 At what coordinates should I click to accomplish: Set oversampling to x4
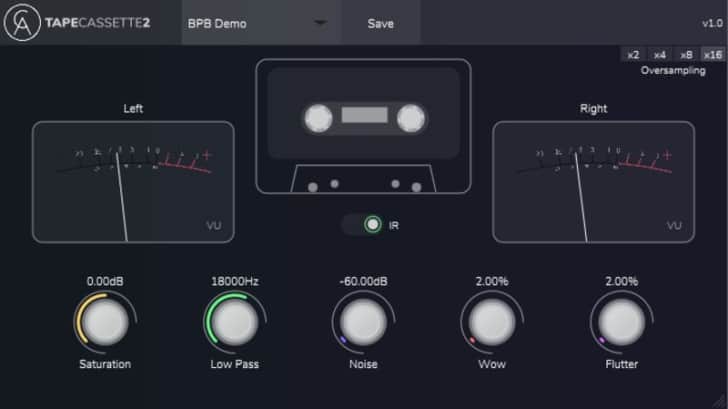coord(660,55)
